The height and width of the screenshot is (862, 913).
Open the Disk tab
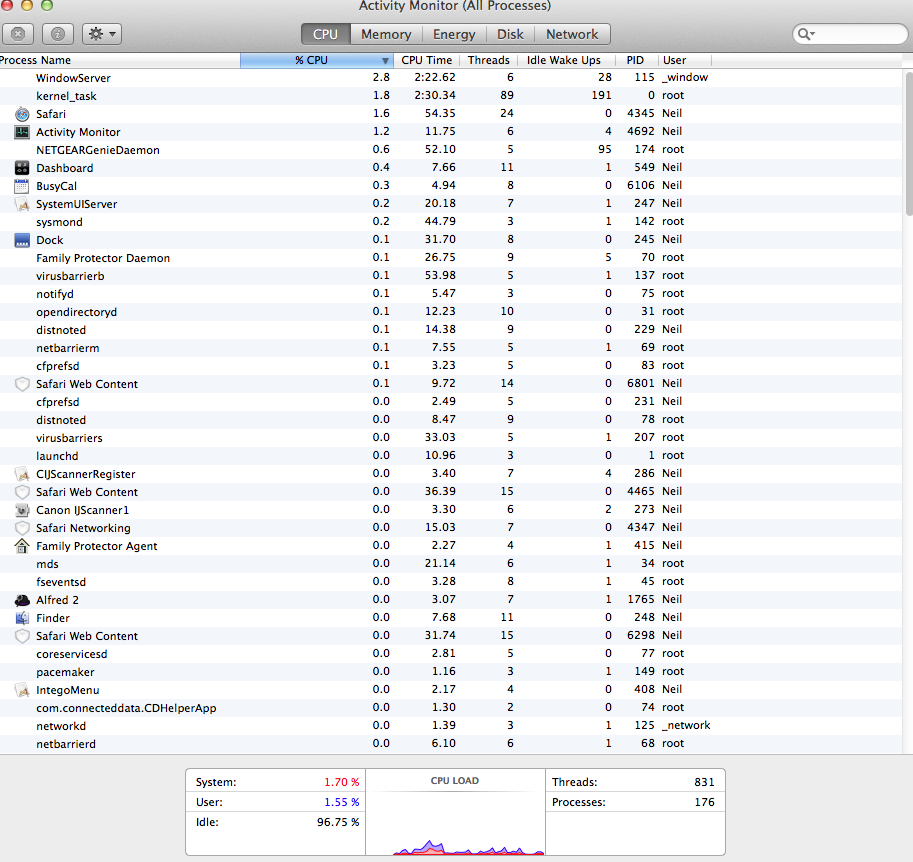(x=510, y=34)
